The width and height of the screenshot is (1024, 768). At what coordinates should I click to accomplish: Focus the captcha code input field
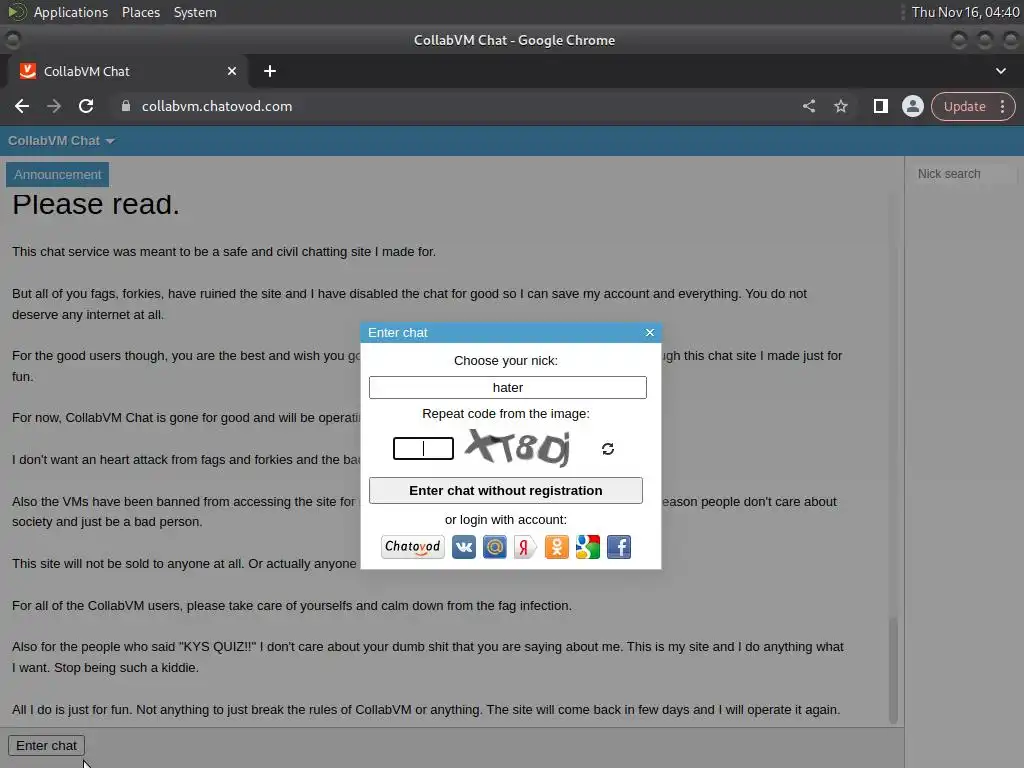(x=423, y=449)
